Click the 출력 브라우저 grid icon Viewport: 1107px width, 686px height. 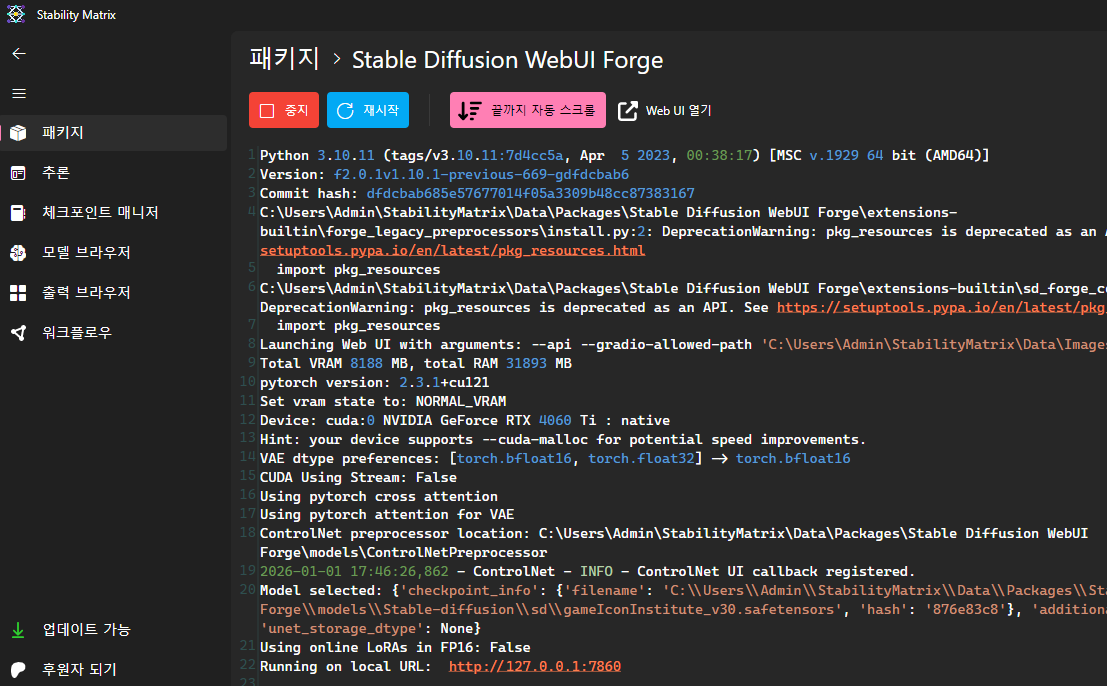18,293
